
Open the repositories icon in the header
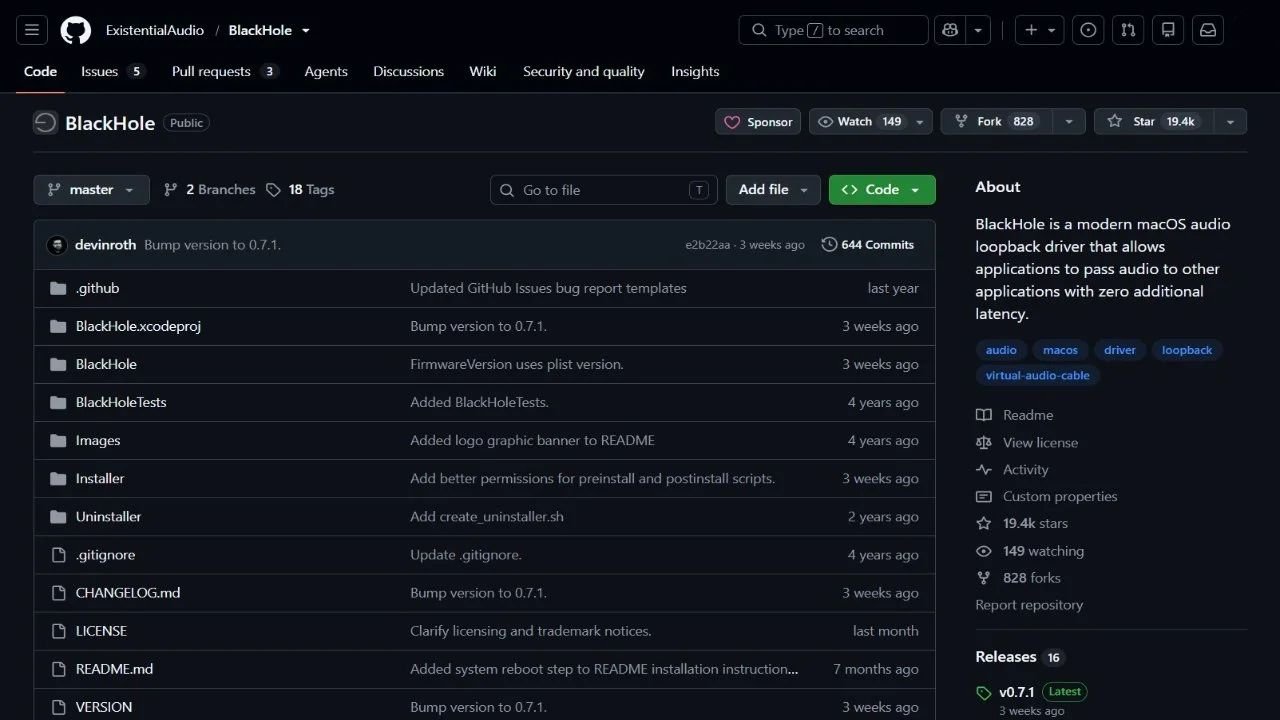(1168, 30)
